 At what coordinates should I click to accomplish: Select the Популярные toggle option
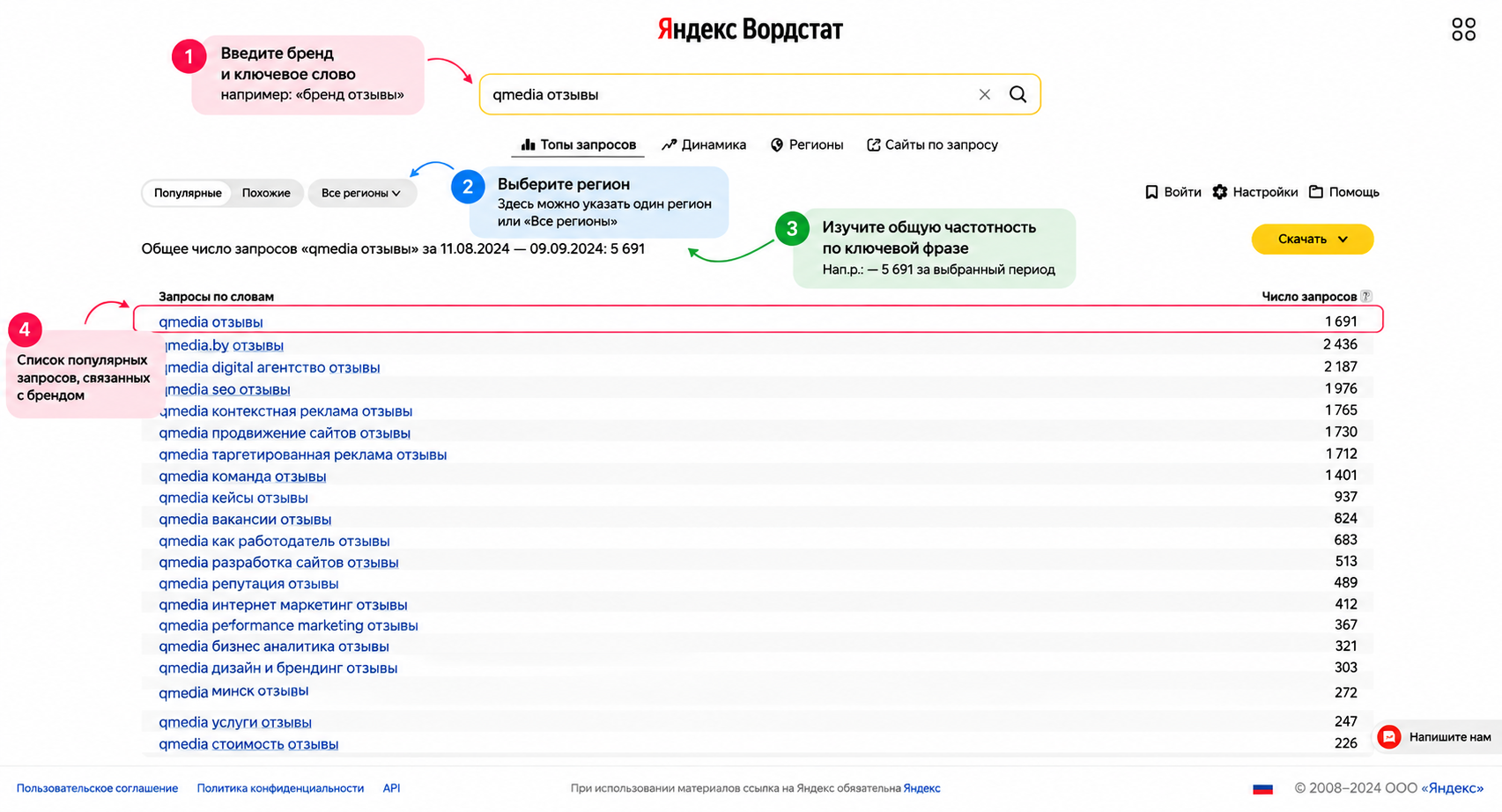[x=188, y=193]
